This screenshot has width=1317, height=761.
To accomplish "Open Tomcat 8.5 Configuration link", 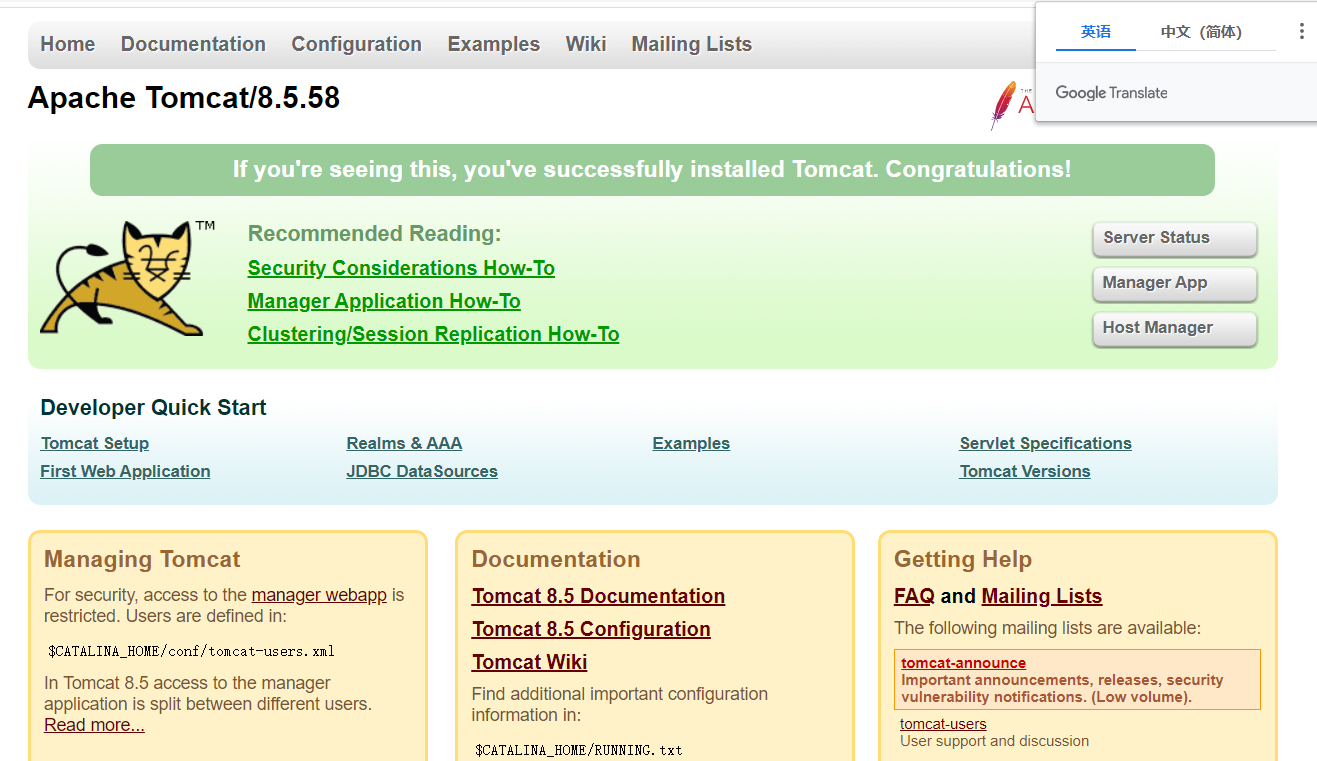I will (x=591, y=629).
